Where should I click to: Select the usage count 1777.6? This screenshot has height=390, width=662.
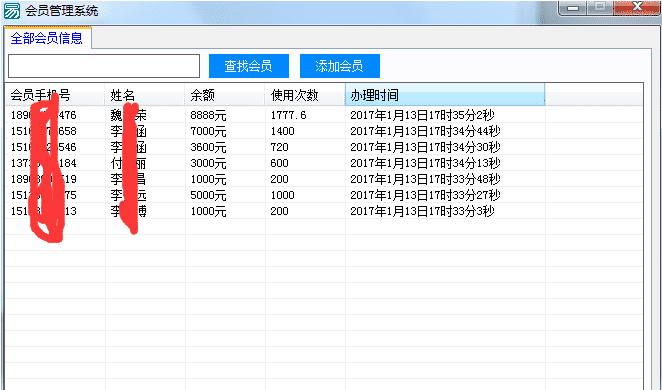coord(288,115)
